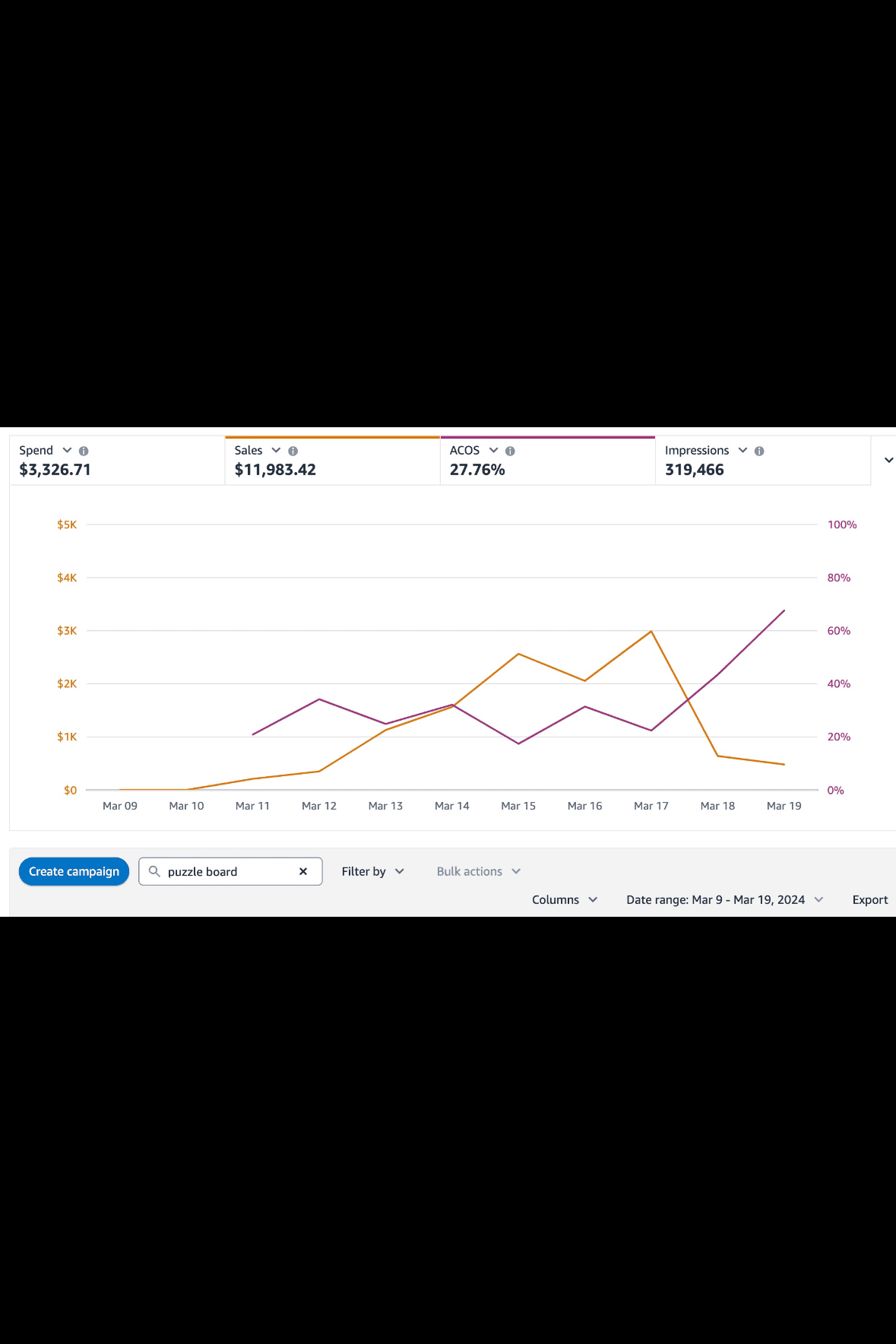896x1344 pixels.
Task: Open the ACOS metric dropdown
Action: pyautogui.click(x=493, y=450)
